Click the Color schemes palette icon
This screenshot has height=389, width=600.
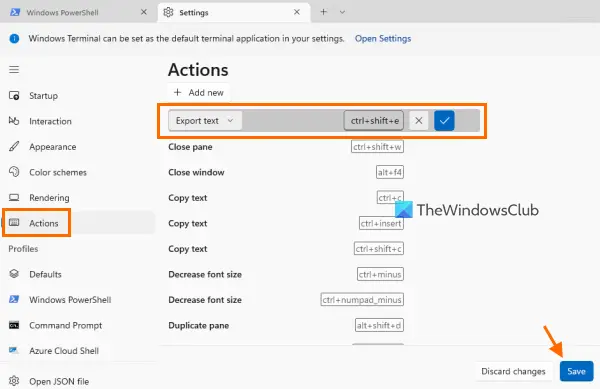(x=14, y=172)
